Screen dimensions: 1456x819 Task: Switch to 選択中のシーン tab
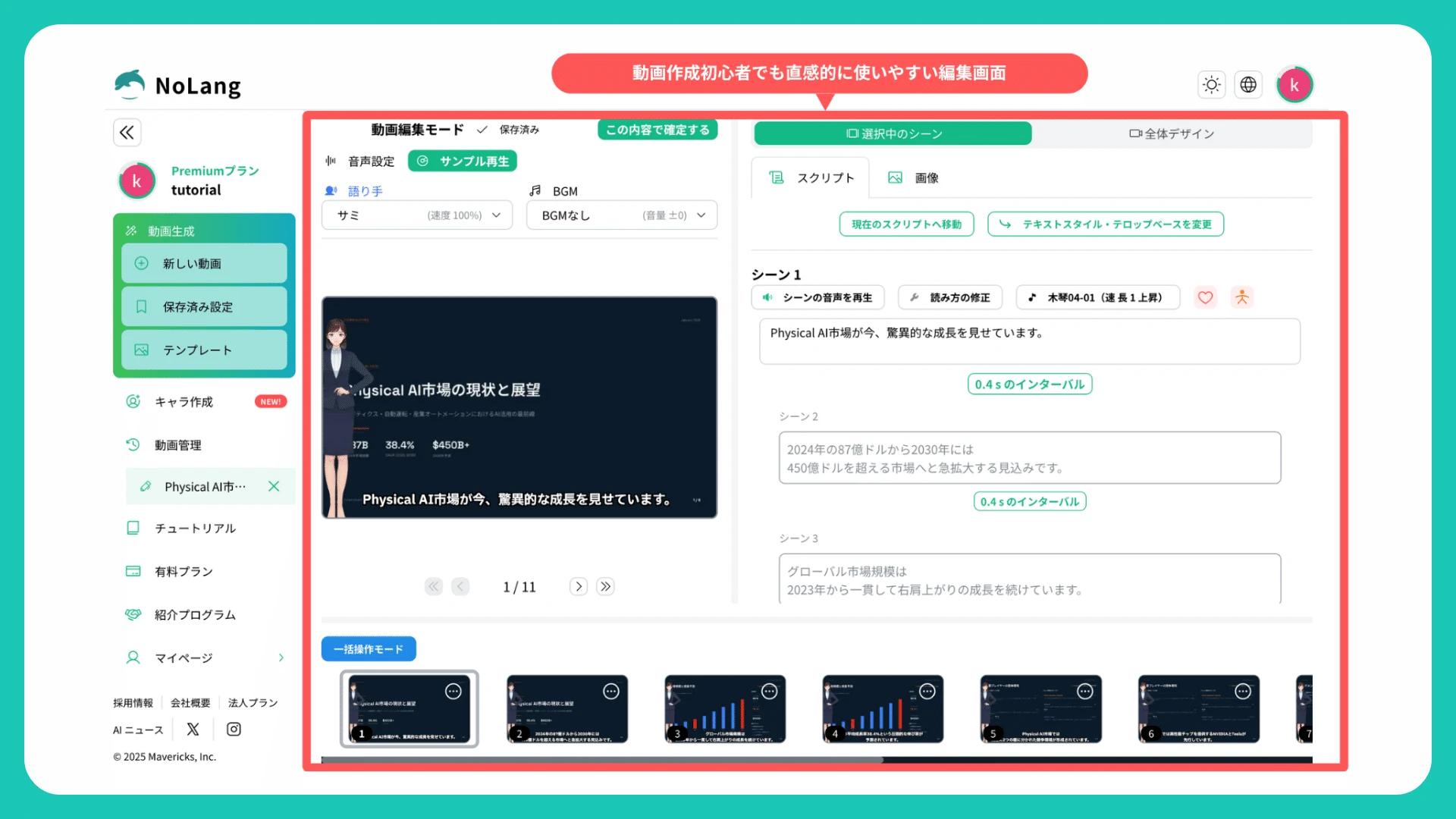click(893, 133)
